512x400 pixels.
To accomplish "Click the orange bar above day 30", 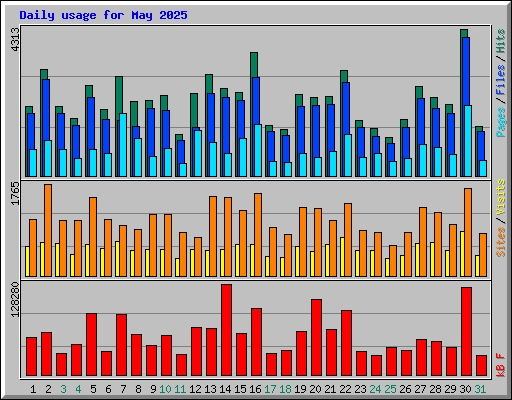I will point(468,232).
